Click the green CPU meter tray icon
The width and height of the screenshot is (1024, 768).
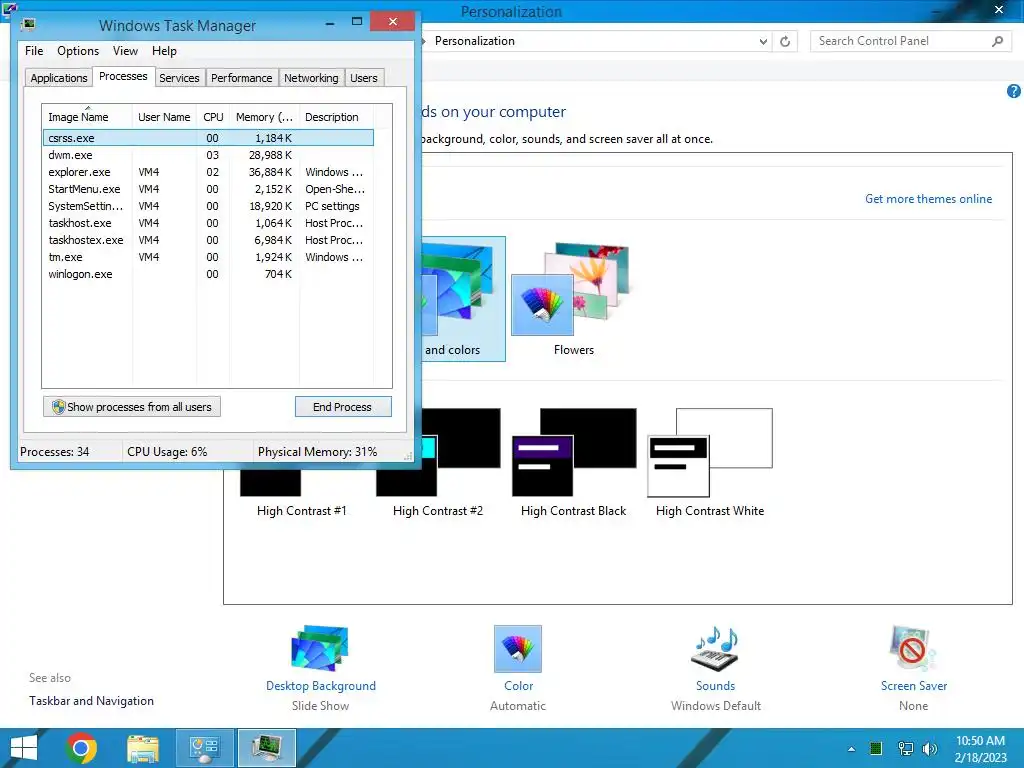point(876,748)
